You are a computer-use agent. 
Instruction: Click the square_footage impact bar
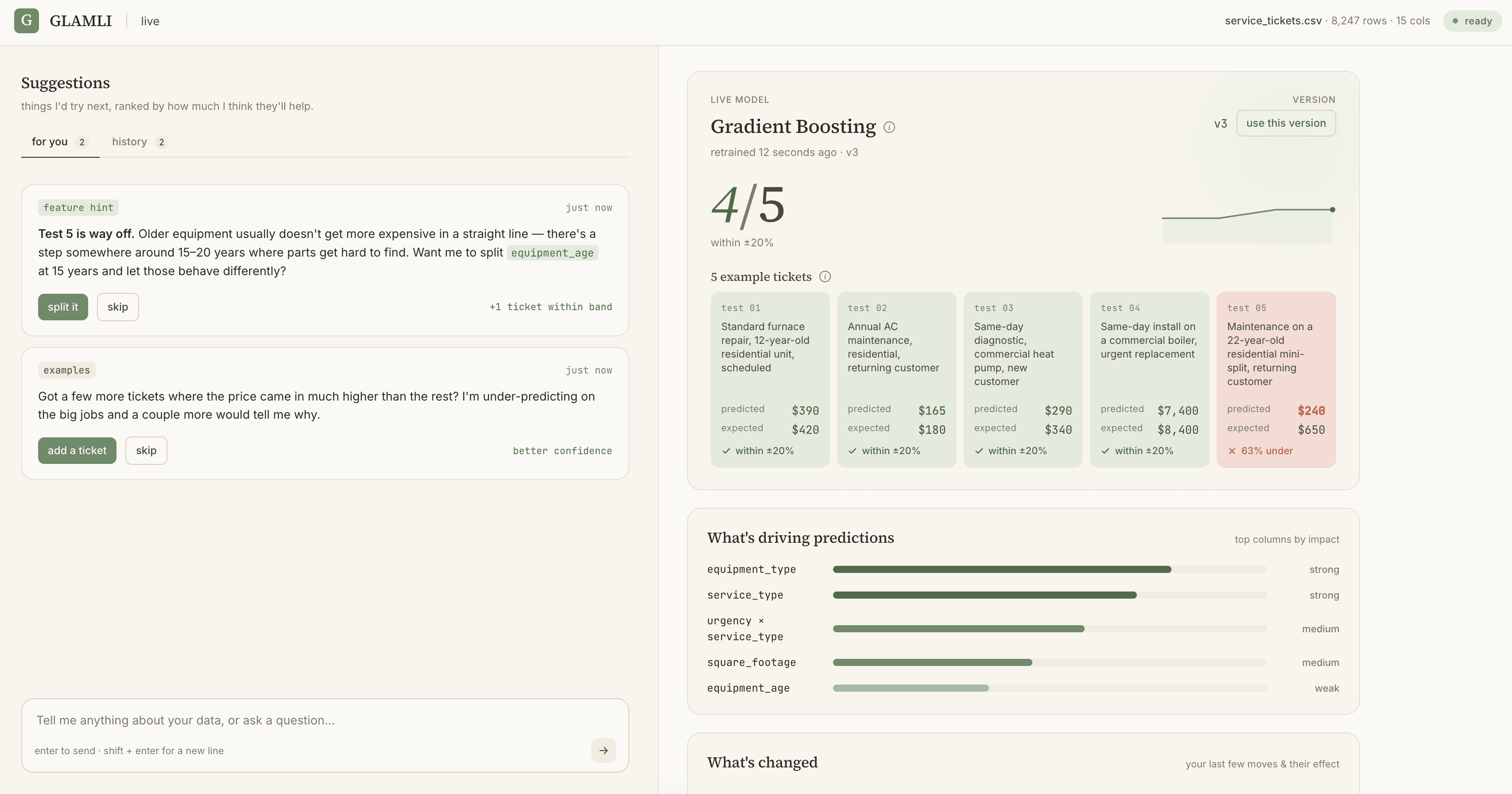point(1050,662)
